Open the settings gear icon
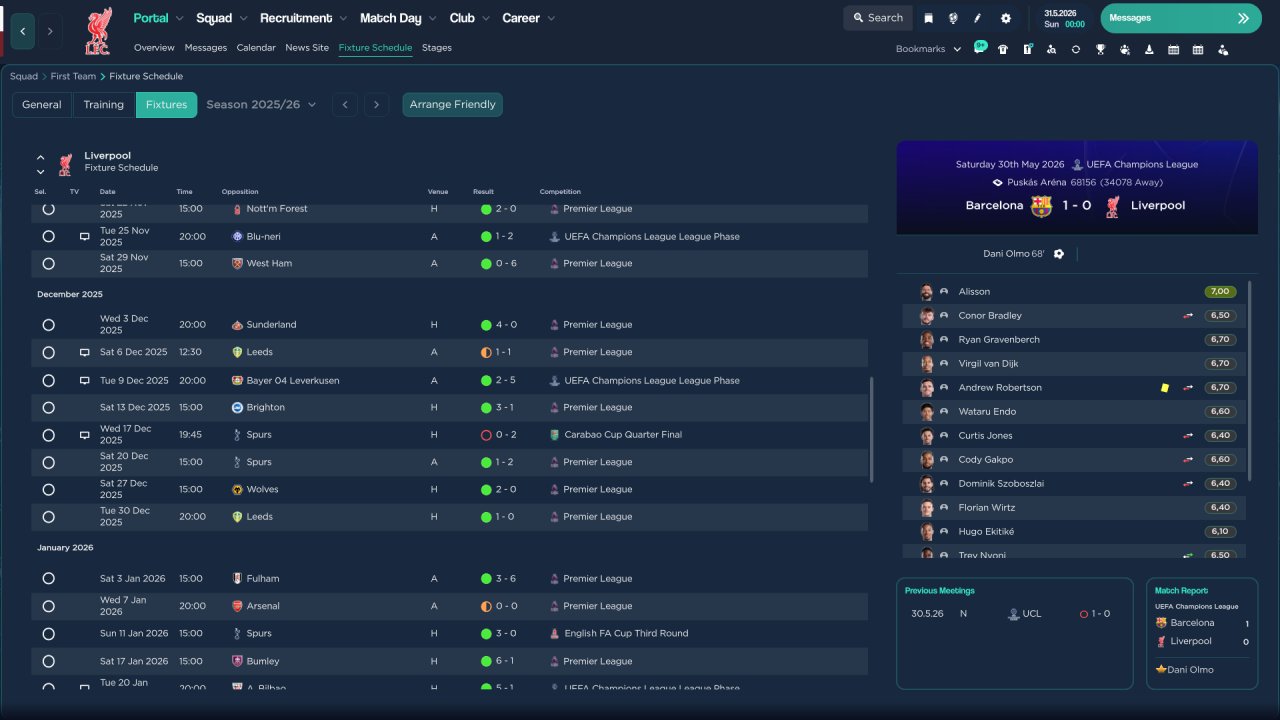 (x=1005, y=18)
